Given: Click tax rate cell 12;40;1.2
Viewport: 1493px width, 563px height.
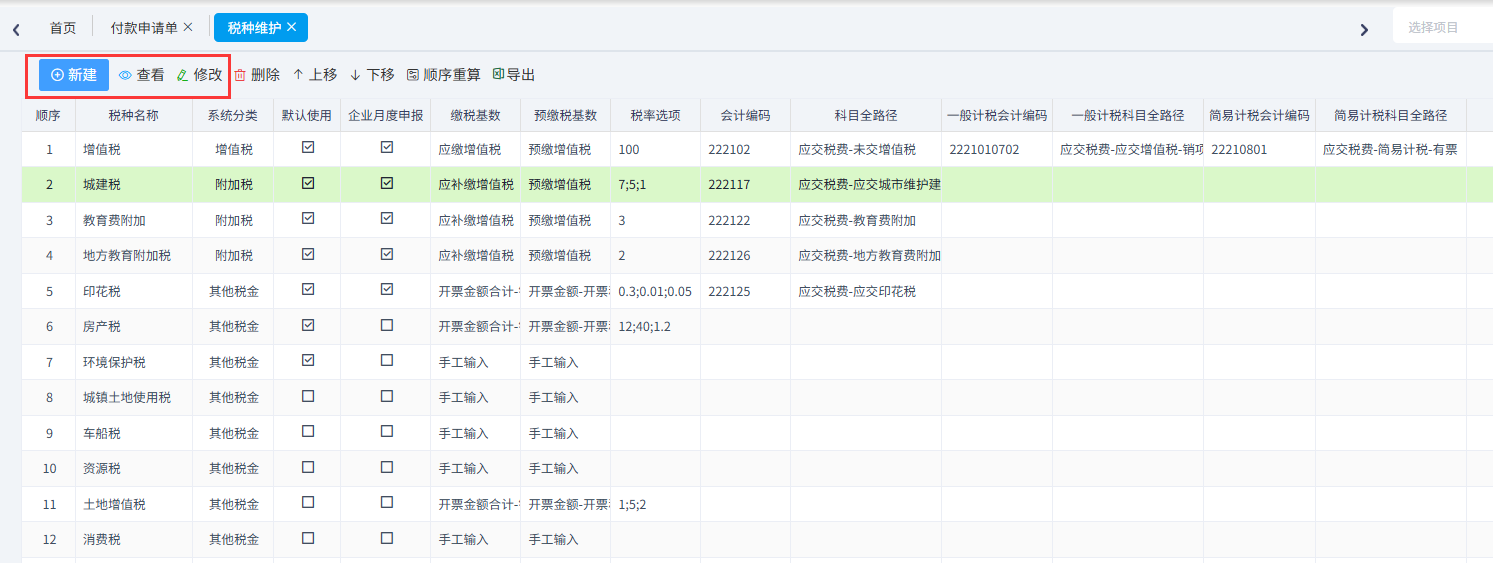Looking at the screenshot, I should tap(655, 327).
